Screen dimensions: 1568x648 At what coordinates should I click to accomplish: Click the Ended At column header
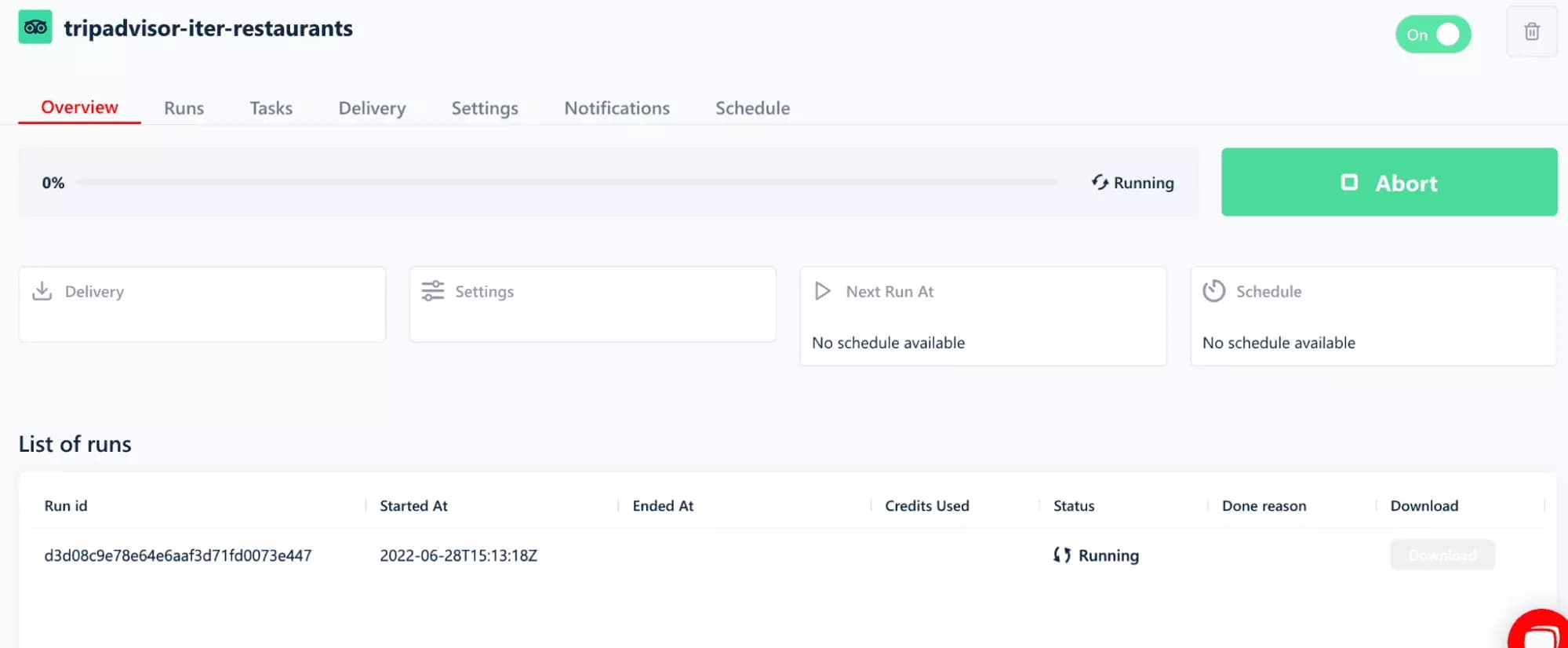[663, 506]
